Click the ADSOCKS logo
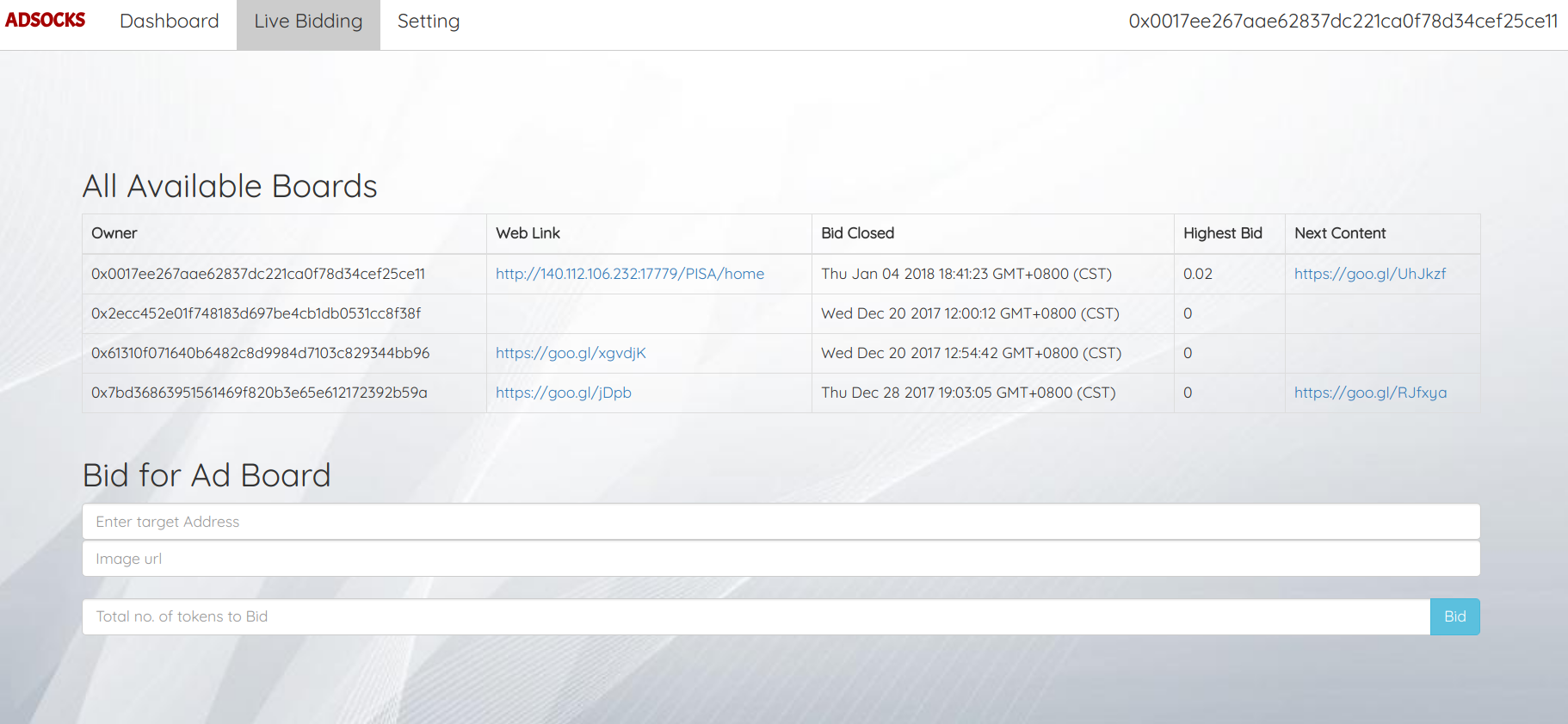Screen dimensions: 1568x724 [46, 20]
